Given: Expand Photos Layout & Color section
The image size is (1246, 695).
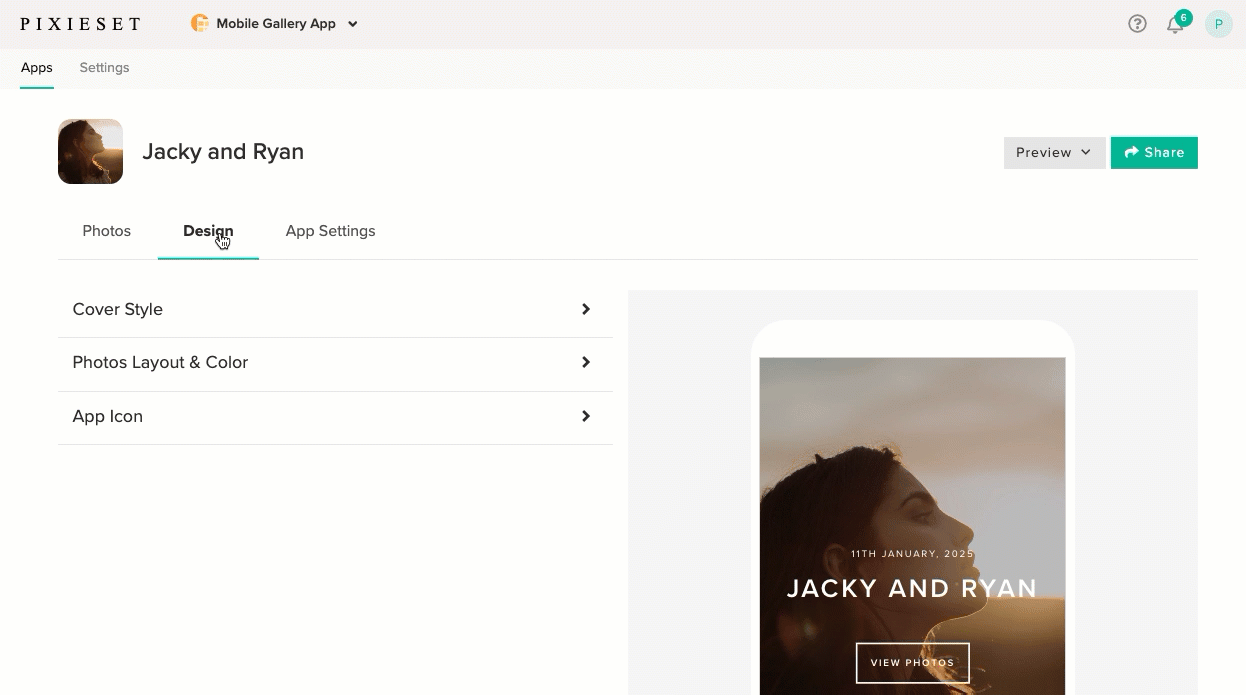Looking at the screenshot, I should pos(335,363).
